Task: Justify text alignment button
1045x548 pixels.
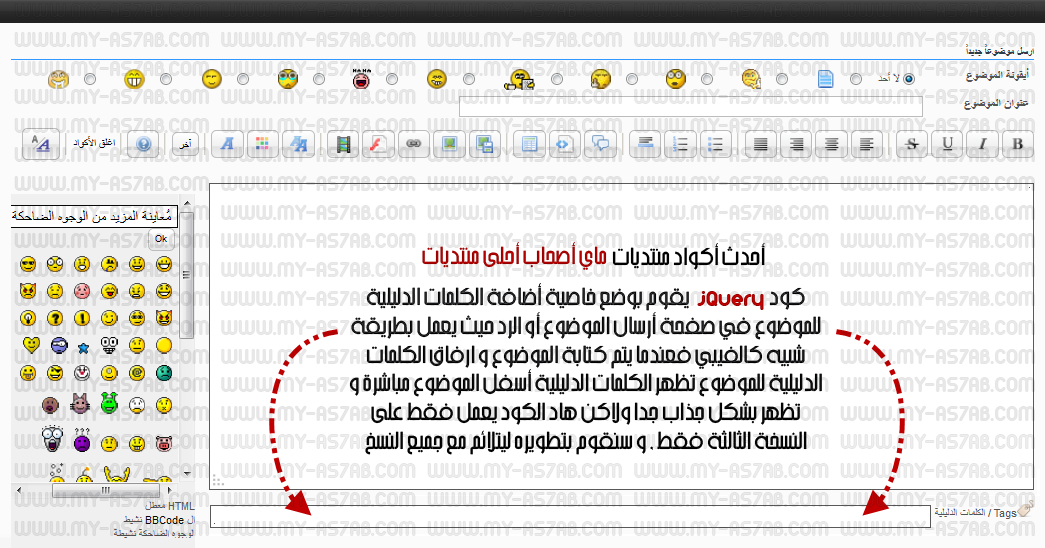Action: point(760,144)
